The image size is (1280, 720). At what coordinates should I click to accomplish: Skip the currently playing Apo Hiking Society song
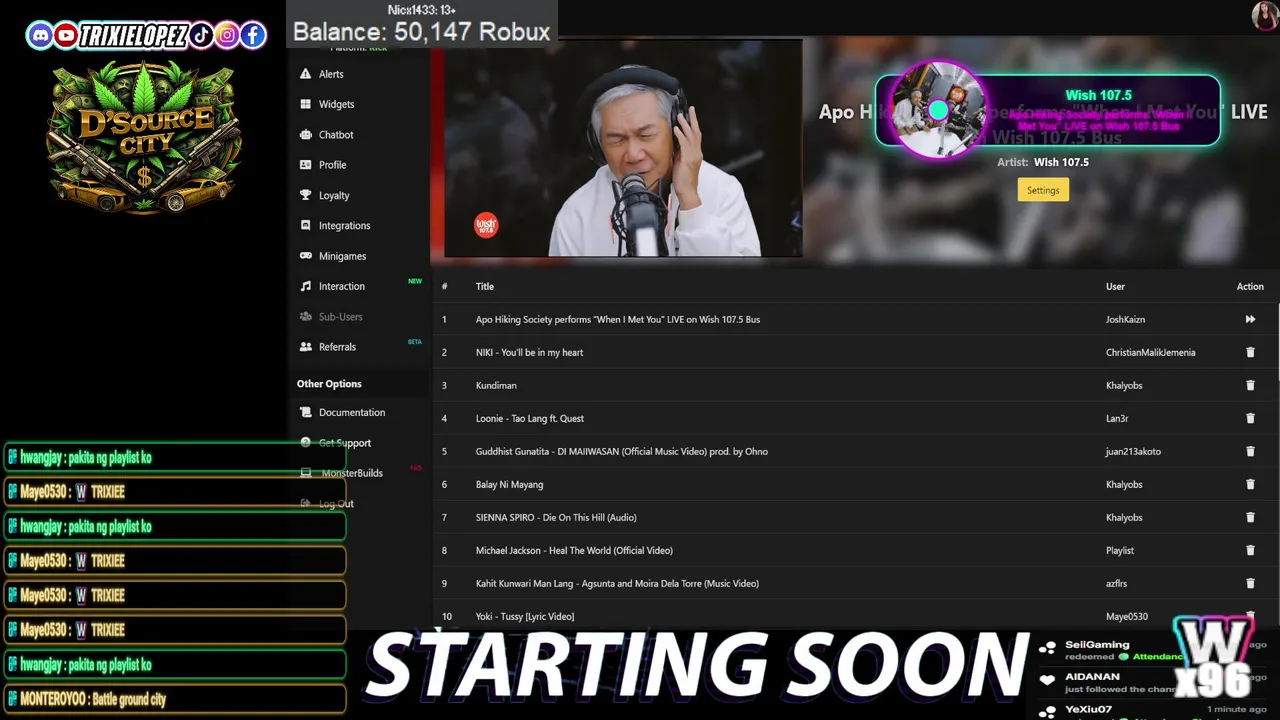point(1250,319)
